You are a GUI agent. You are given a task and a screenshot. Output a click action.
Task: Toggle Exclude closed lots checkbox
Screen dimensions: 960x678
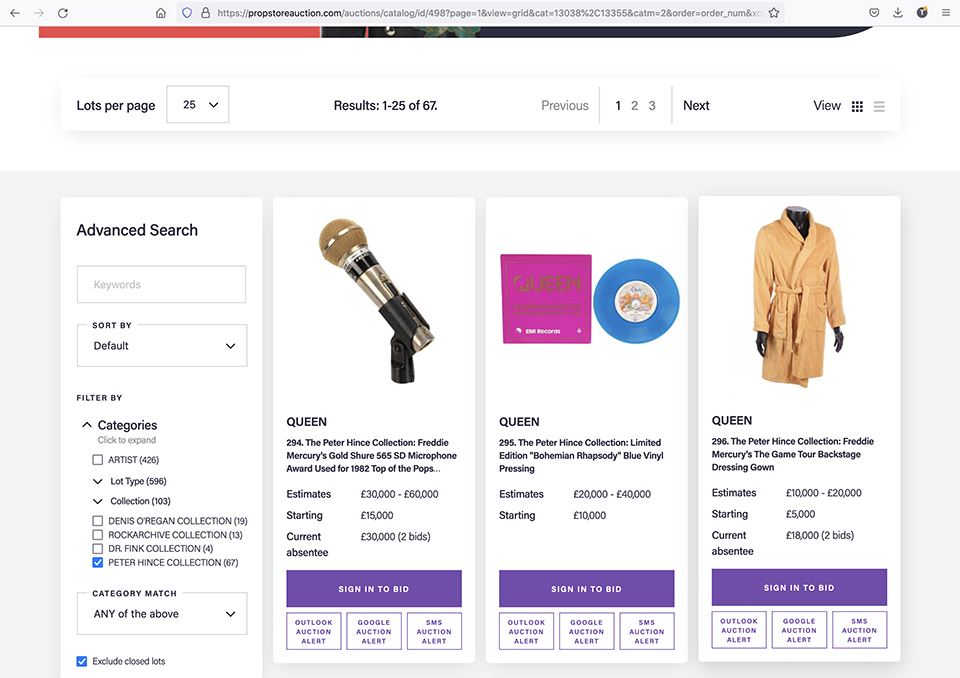tap(82, 661)
